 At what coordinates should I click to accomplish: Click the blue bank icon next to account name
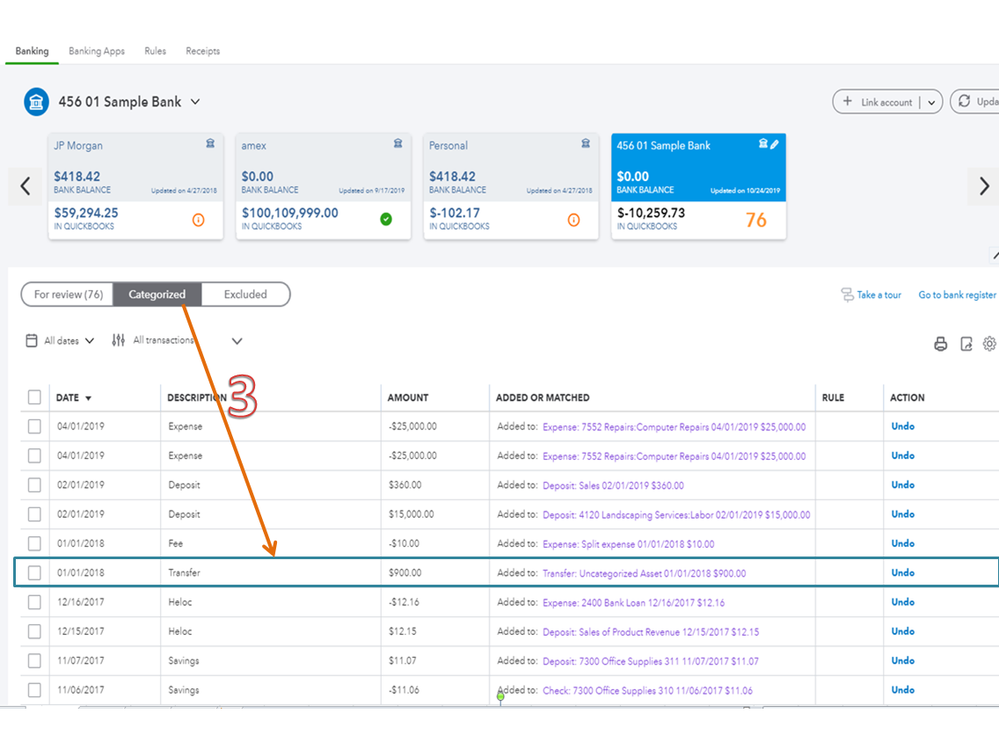coord(36,102)
